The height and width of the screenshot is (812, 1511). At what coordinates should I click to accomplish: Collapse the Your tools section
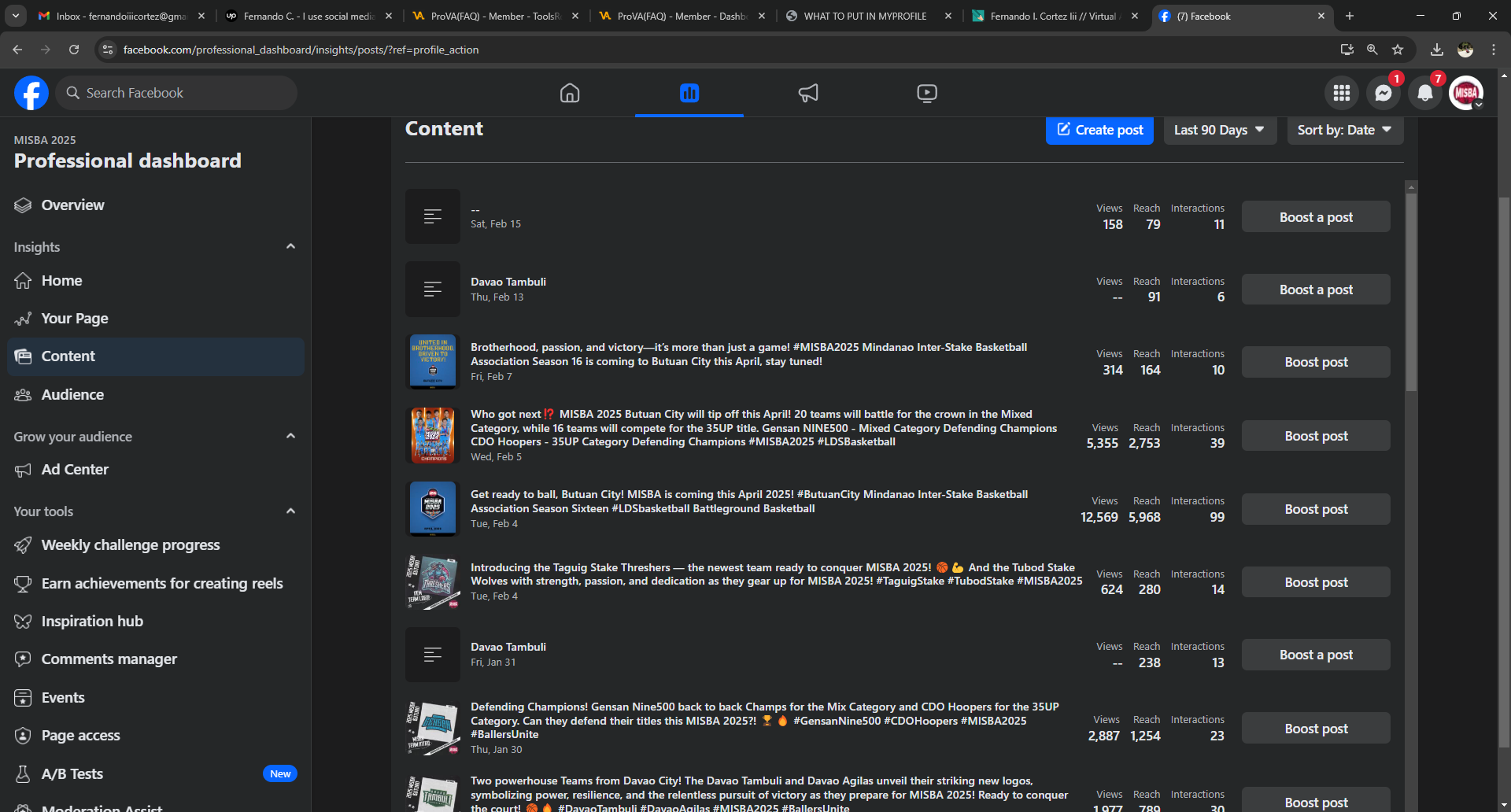coord(290,511)
